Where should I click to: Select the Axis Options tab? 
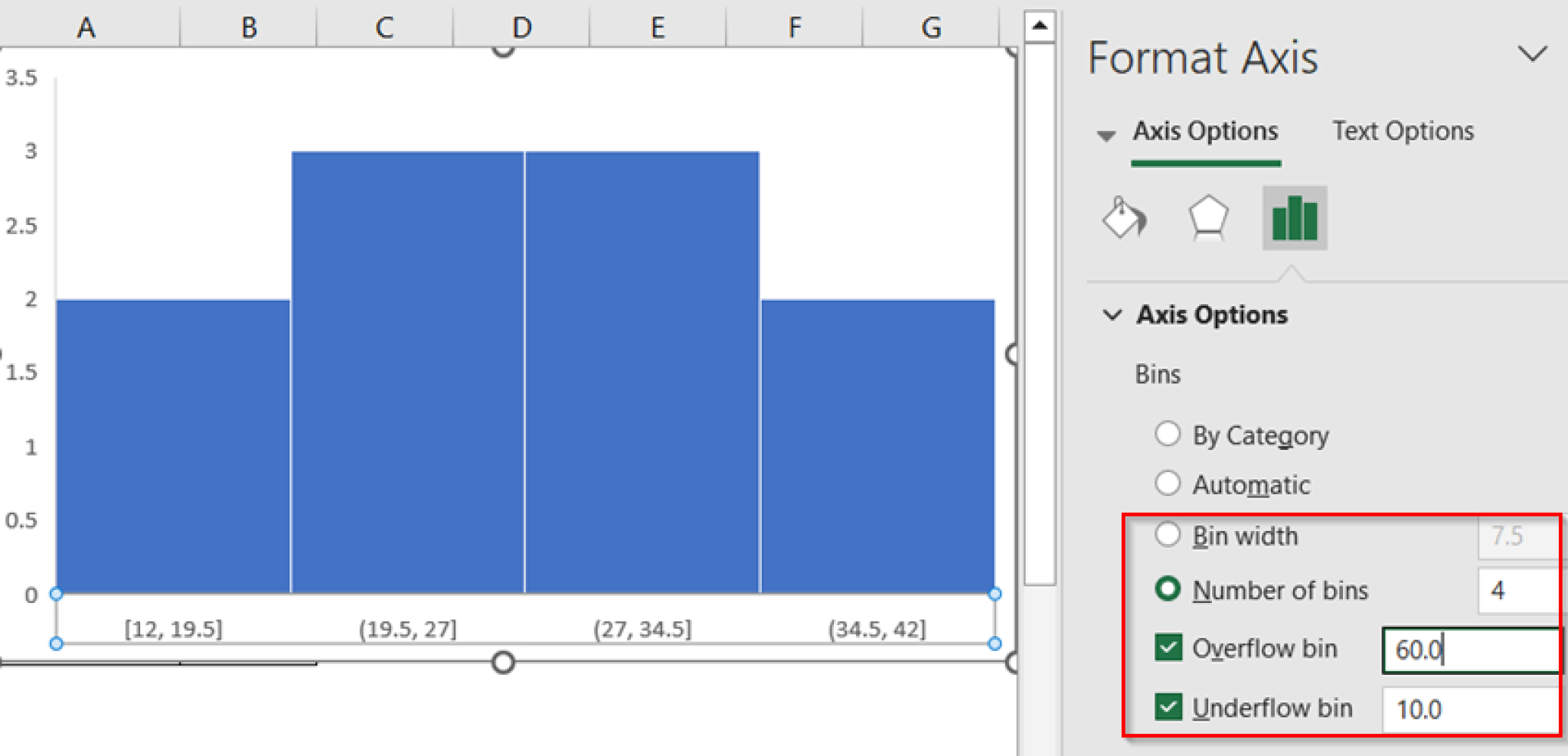coord(1205,130)
